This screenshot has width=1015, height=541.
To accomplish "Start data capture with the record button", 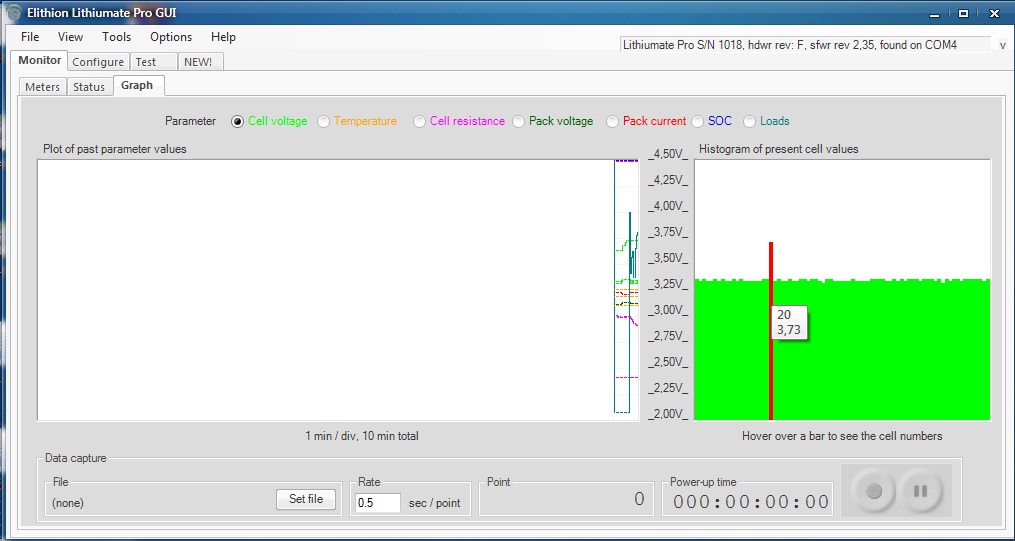I will click(x=874, y=491).
